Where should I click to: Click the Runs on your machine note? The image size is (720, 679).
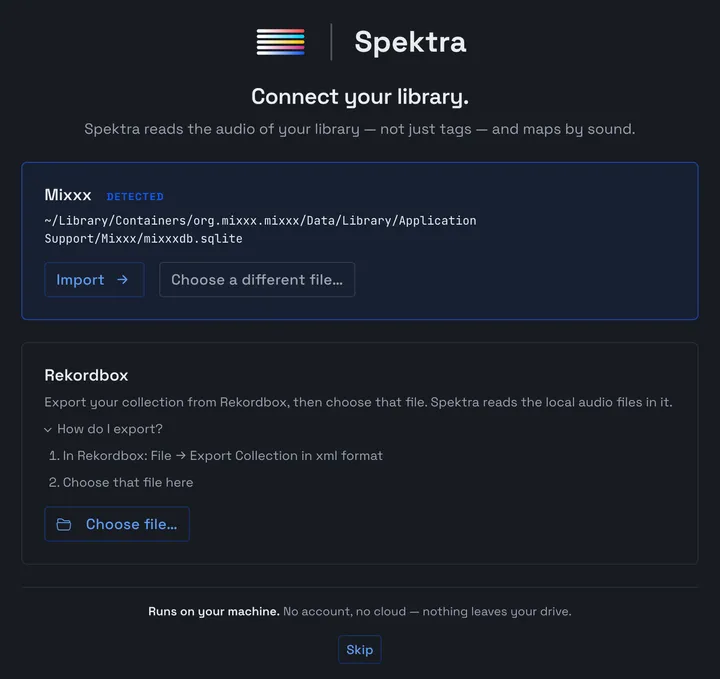coord(360,612)
